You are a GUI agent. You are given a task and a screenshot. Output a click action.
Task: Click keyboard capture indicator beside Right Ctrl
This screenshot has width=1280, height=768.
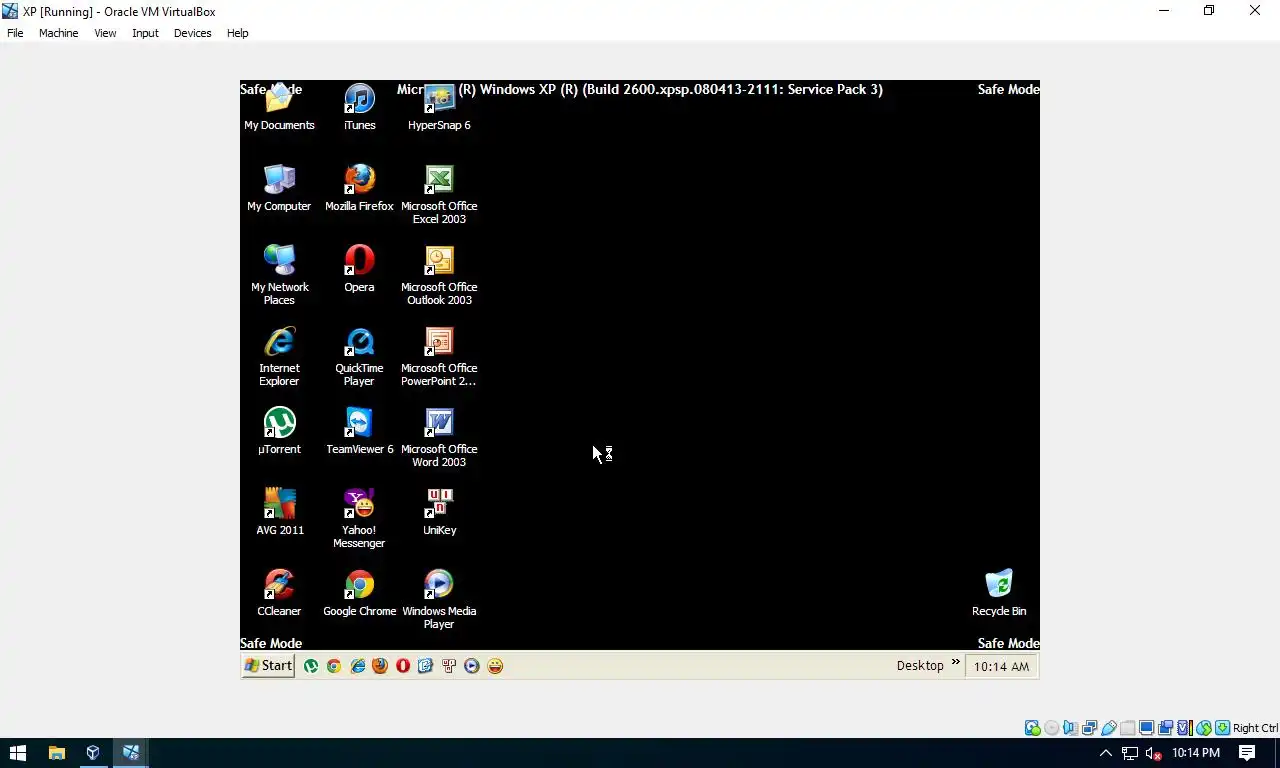coord(1222,728)
